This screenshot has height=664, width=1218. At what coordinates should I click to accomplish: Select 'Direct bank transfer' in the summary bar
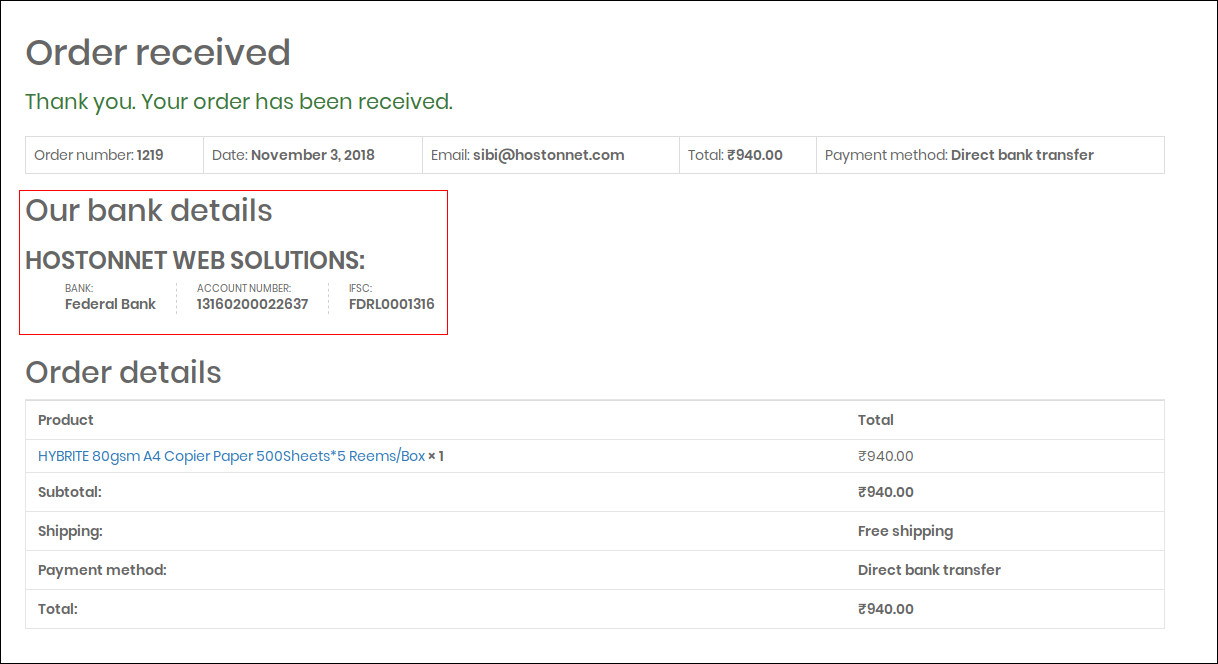(1022, 155)
